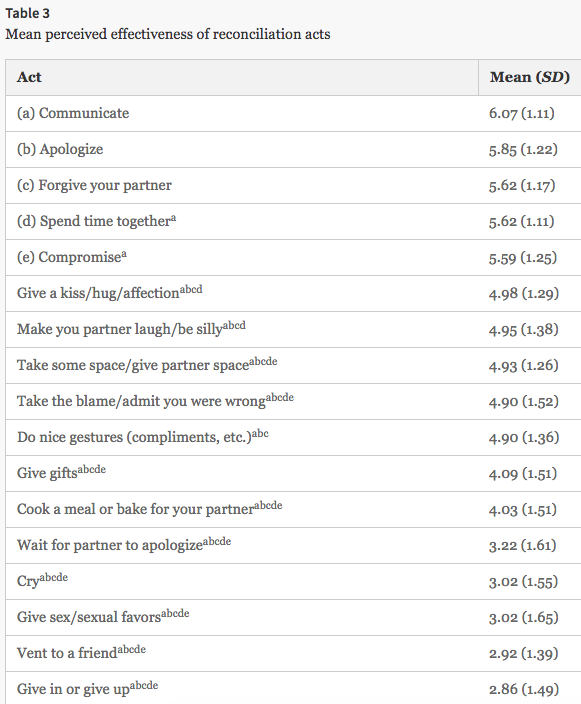Click the Act column header
Image resolution: width=581 pixels, height=704 pixels.
[x=29, y=77]
